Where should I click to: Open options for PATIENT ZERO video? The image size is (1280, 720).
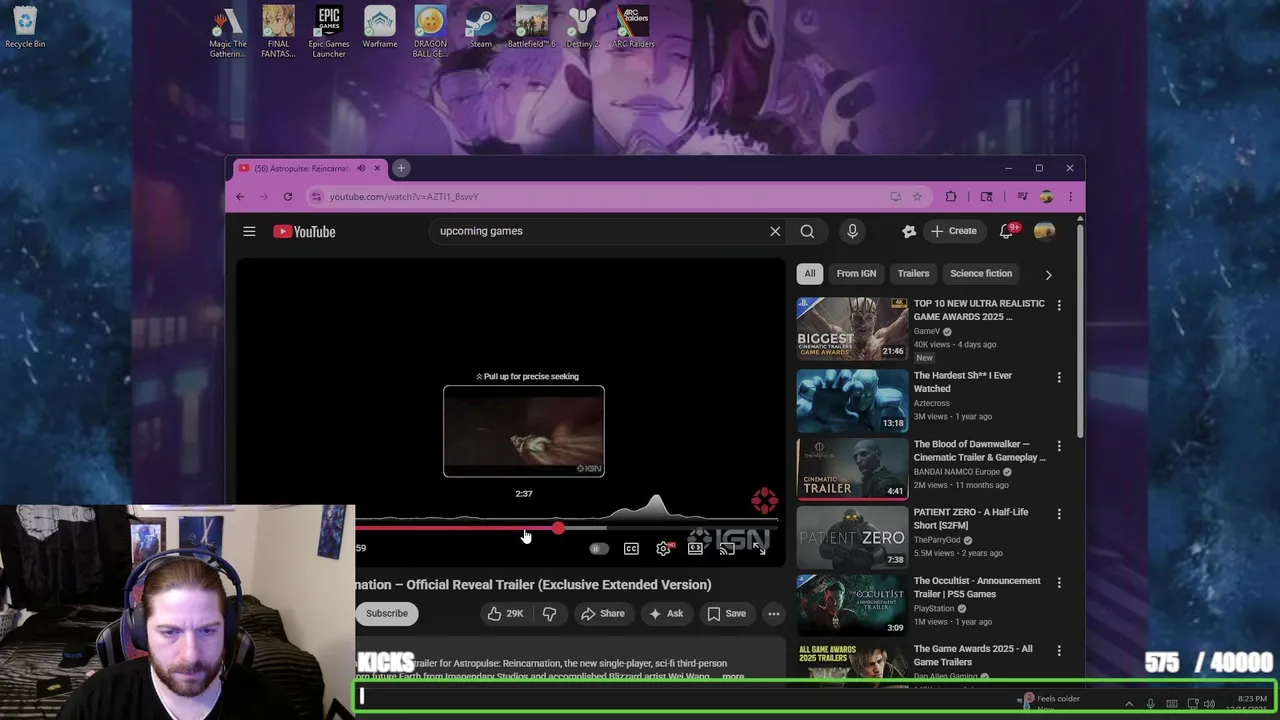[1059, 514]
